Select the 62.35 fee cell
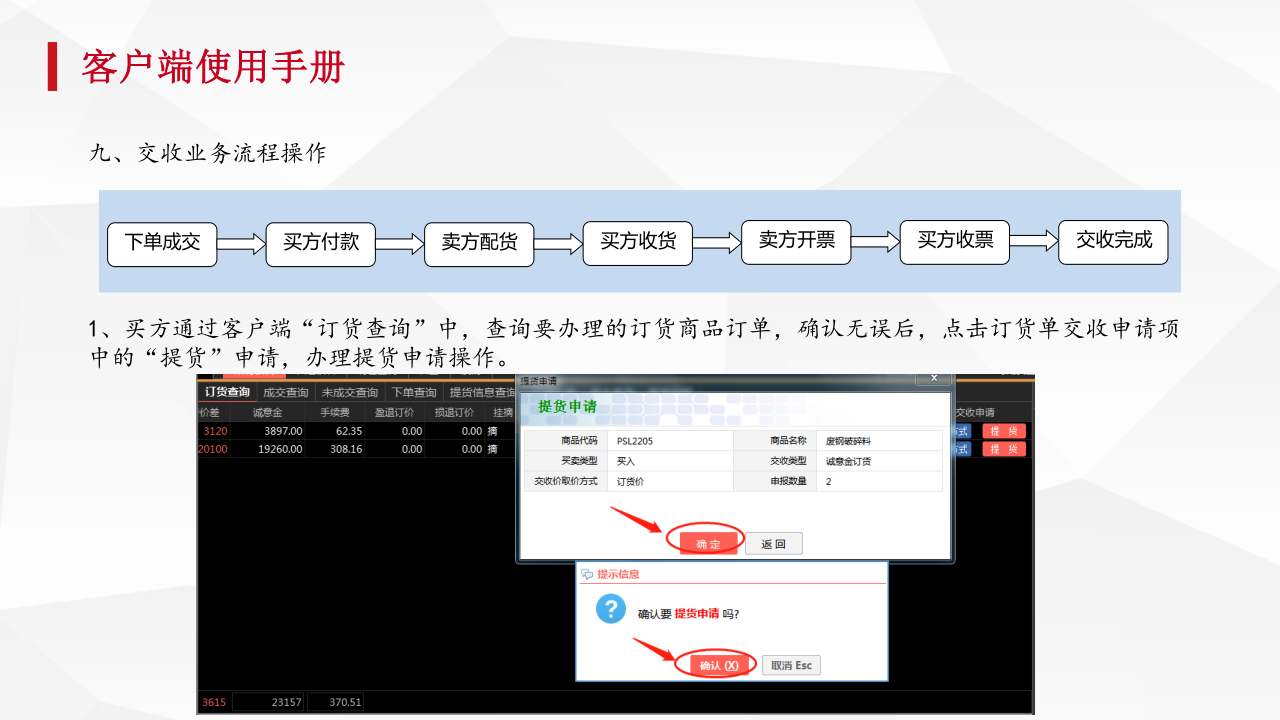The width and height of the screenshot is (1280, 720). pyautogui.click(x=335, y=431)
